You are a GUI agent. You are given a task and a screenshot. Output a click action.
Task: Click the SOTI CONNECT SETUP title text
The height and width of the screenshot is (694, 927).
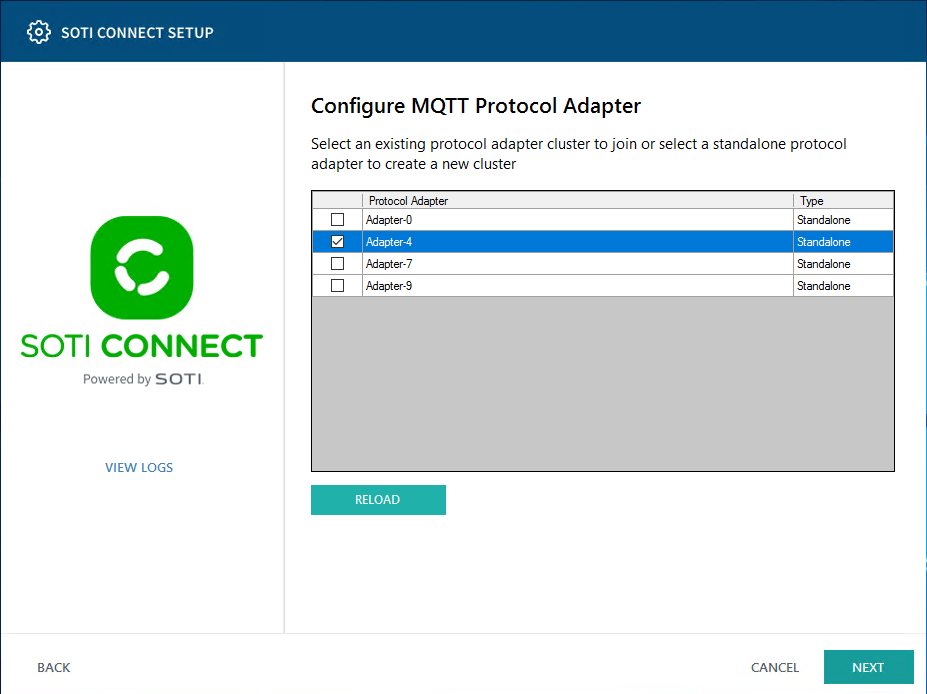(137, 33)
